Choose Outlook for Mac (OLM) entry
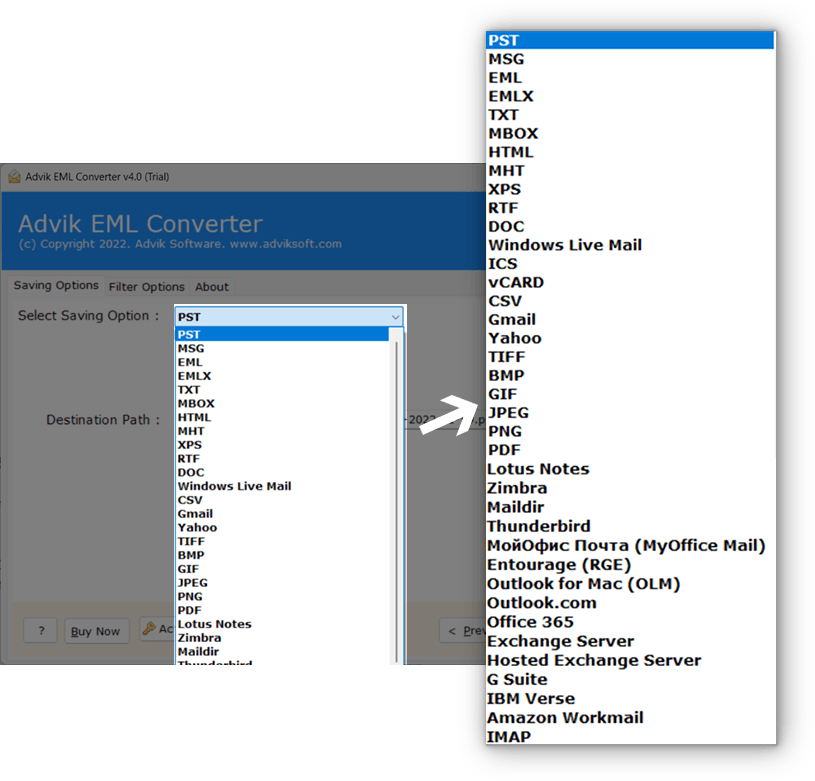815x781 pixels. [x=630, y=584]
